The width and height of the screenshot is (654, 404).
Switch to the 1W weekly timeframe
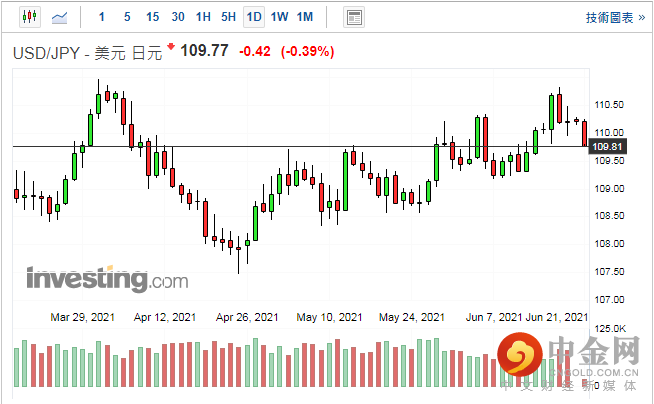pyautogui.click(x=279, y=17)
